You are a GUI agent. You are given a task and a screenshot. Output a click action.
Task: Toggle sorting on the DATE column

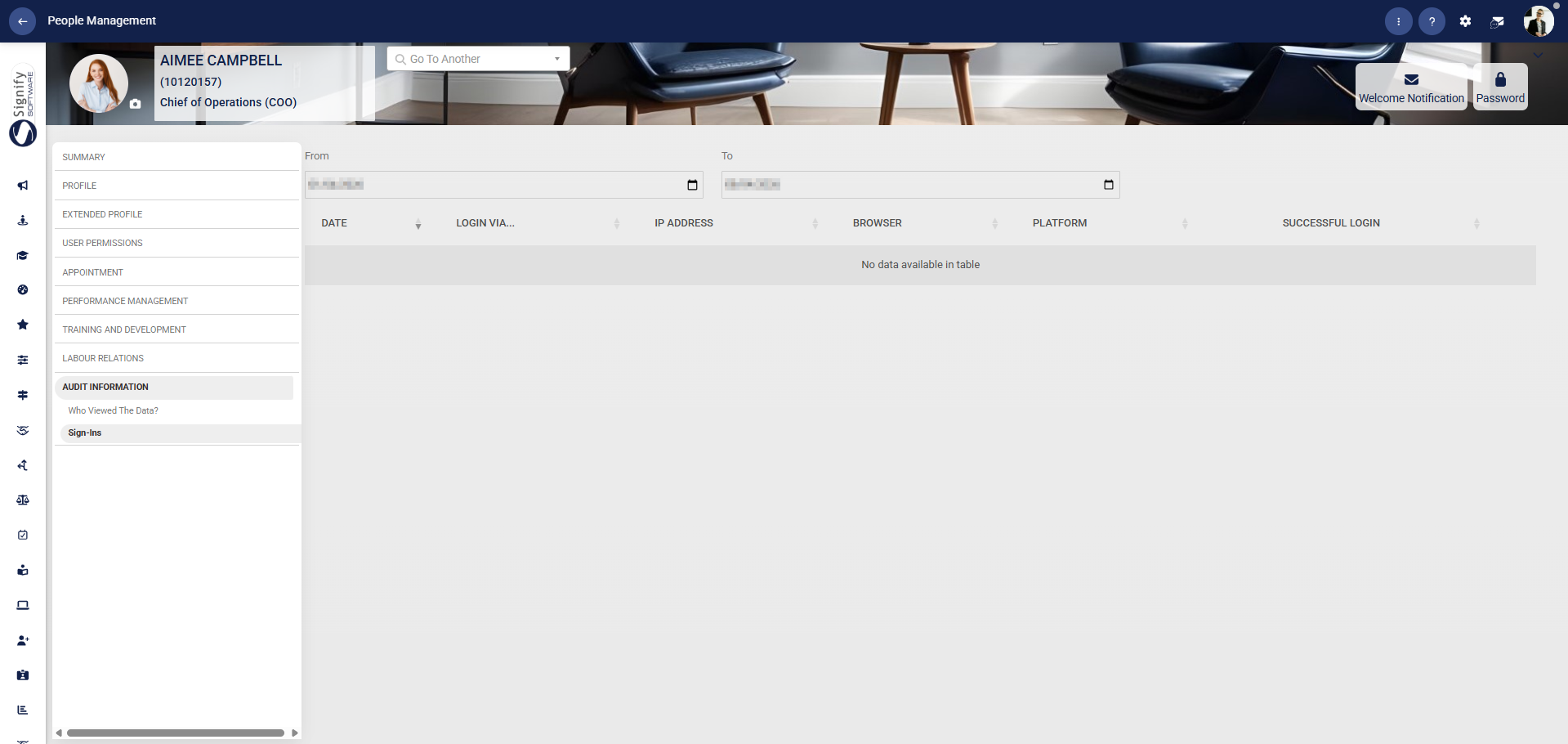tap(418, 223)
